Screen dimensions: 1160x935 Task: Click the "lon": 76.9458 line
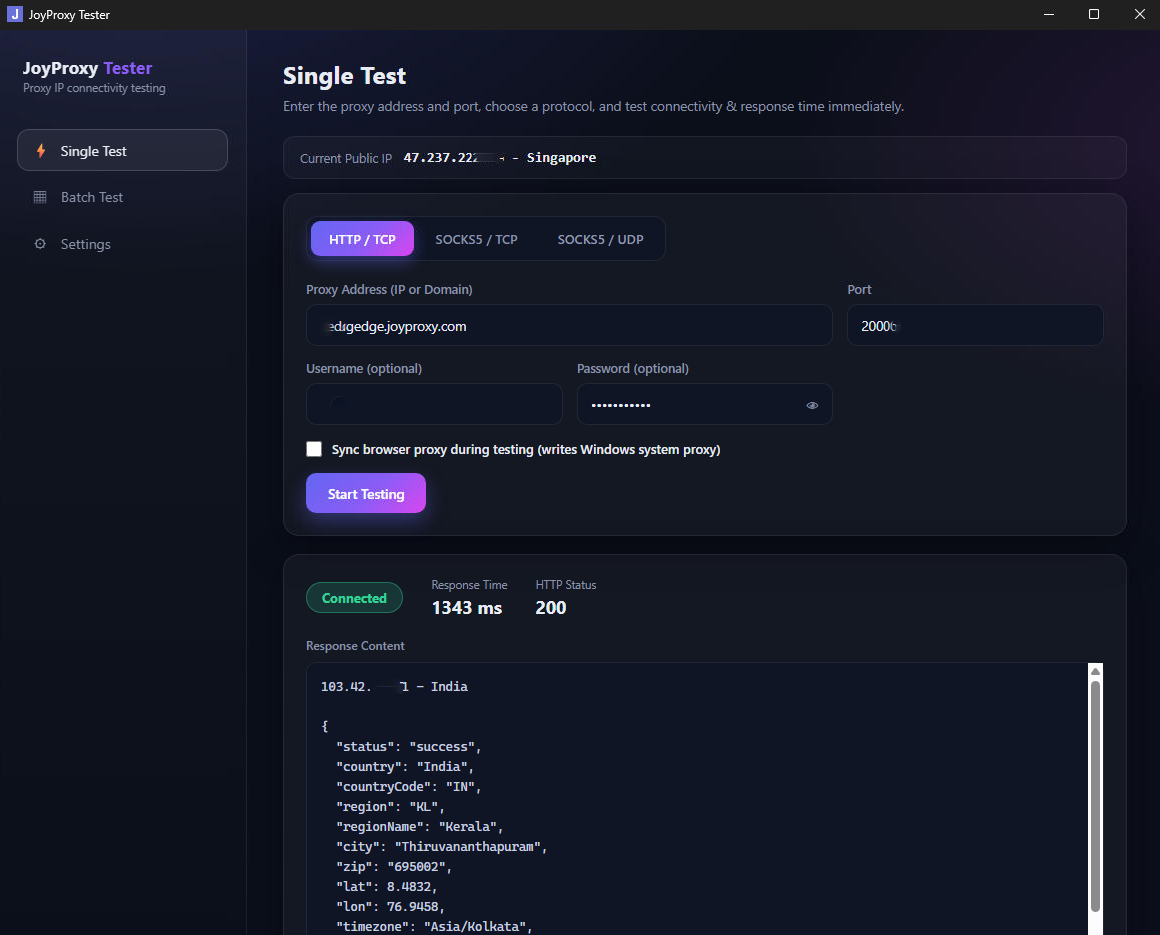tap(390, 906)
